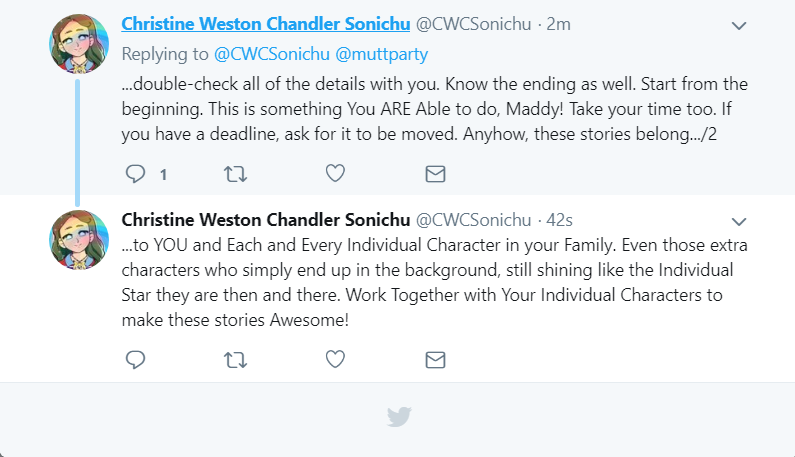Open the 42s timestamp on second tweet
The width and height of the screenshot is (795, 457).
[x=559, y=220]
